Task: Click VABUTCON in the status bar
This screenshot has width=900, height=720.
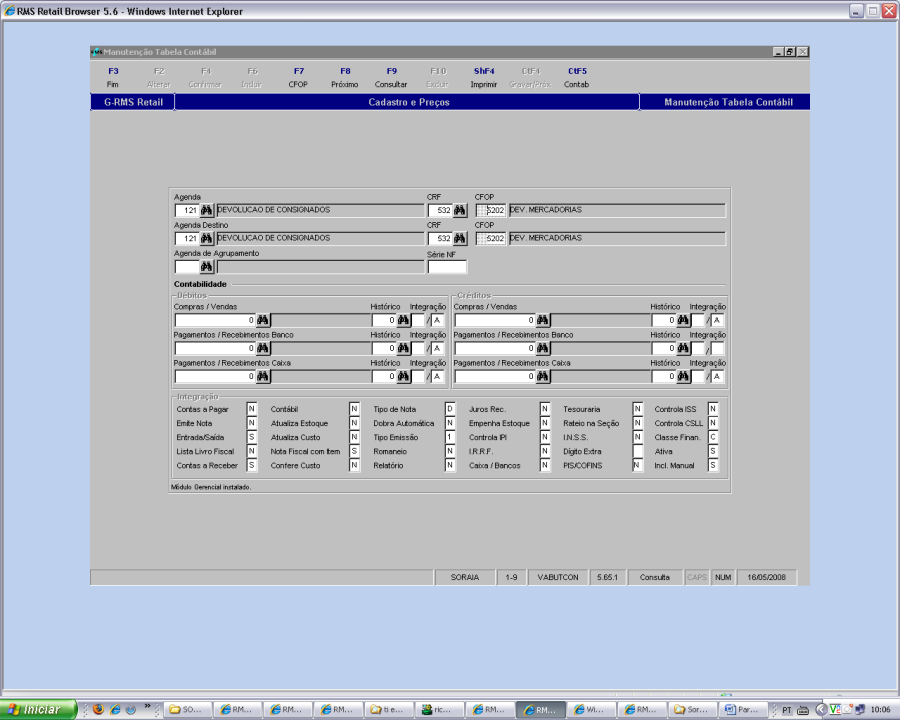Action: (558, 577)
